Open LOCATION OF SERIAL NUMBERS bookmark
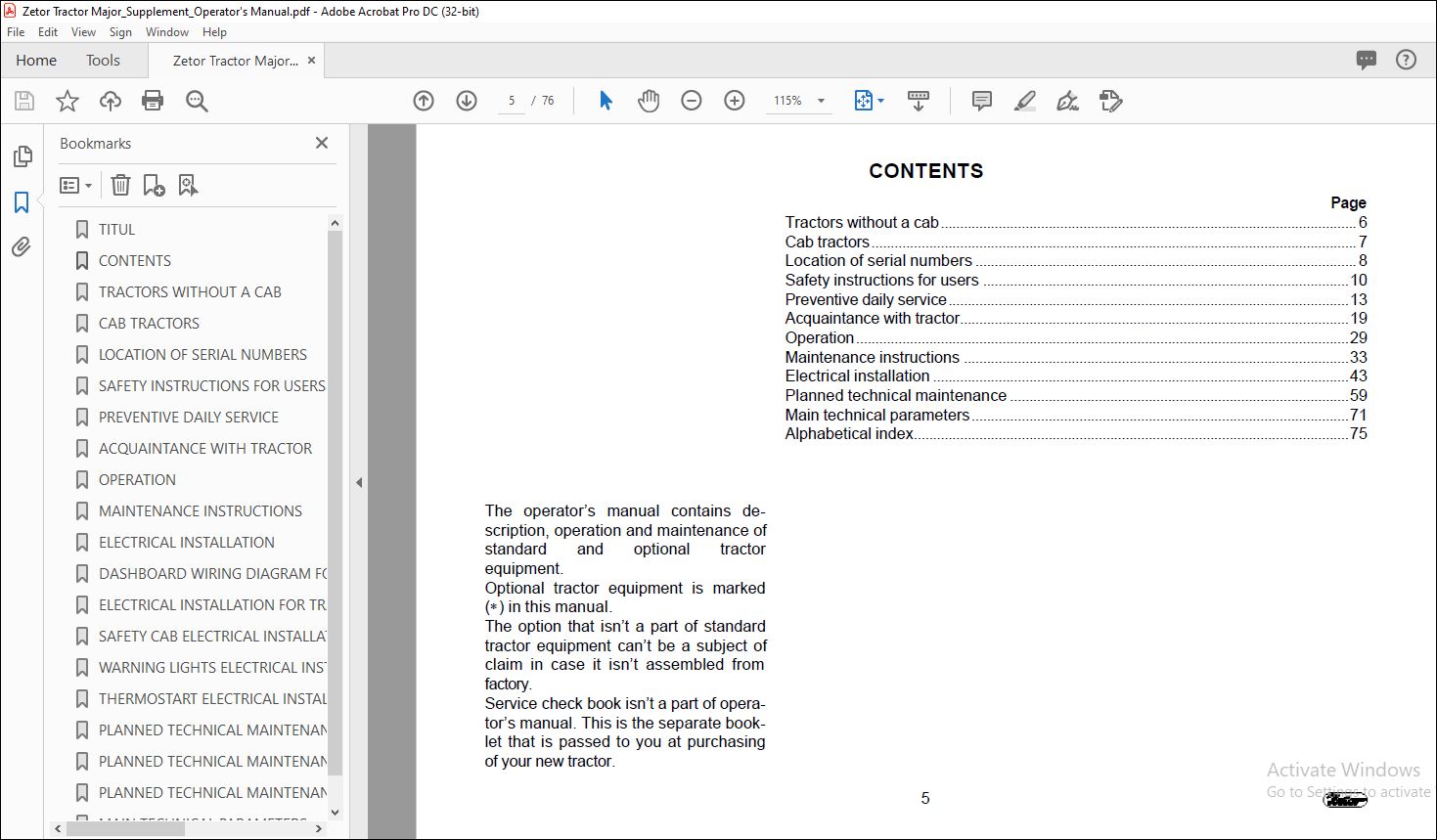This screenshot has width=1437, height=840. pos(202,355)
